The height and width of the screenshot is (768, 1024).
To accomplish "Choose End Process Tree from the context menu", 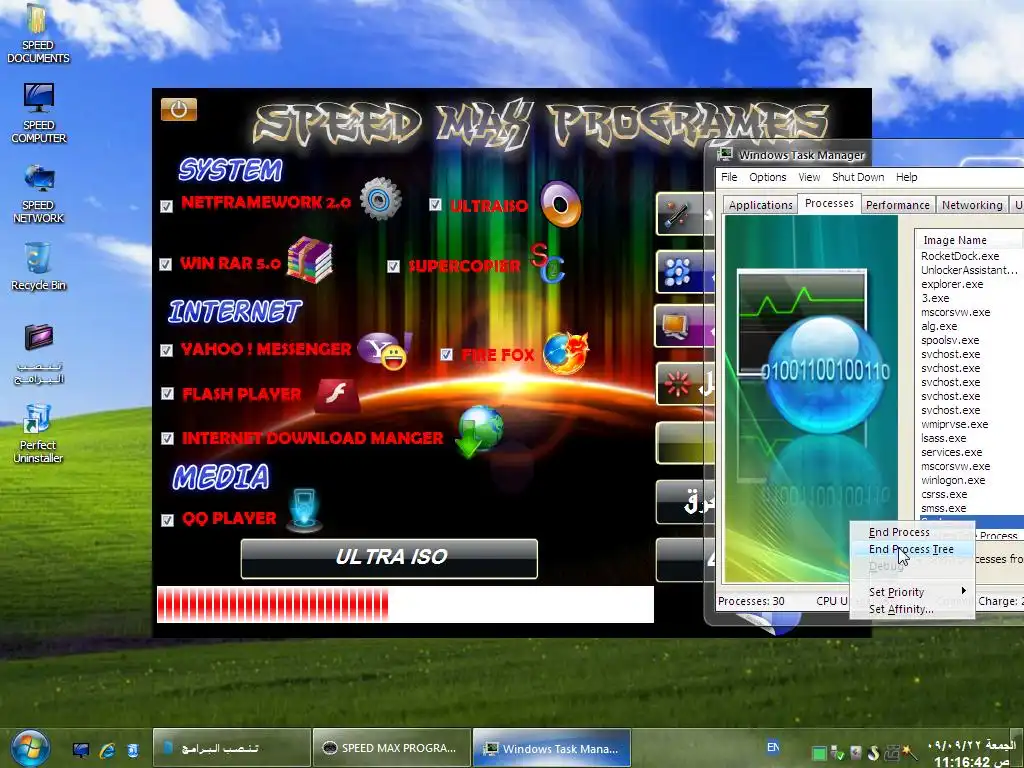I will point(912,549).
